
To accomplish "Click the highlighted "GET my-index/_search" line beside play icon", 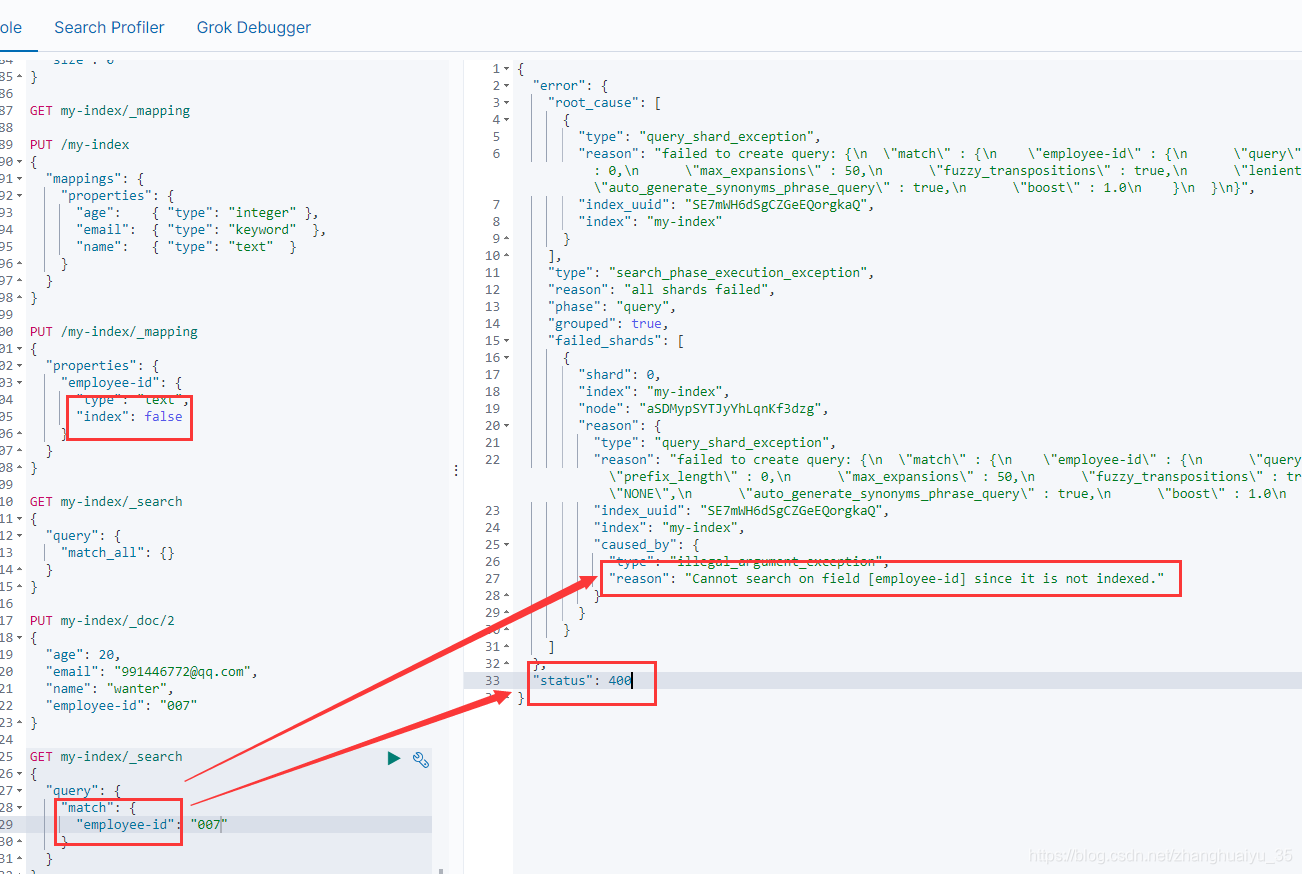I will [105, 756].
